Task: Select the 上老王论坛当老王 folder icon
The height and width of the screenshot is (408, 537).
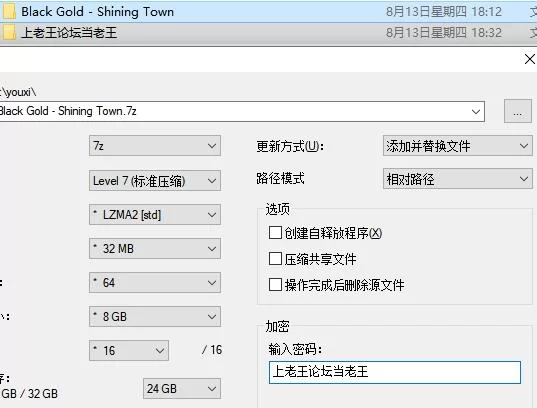Action: [9, 33]
